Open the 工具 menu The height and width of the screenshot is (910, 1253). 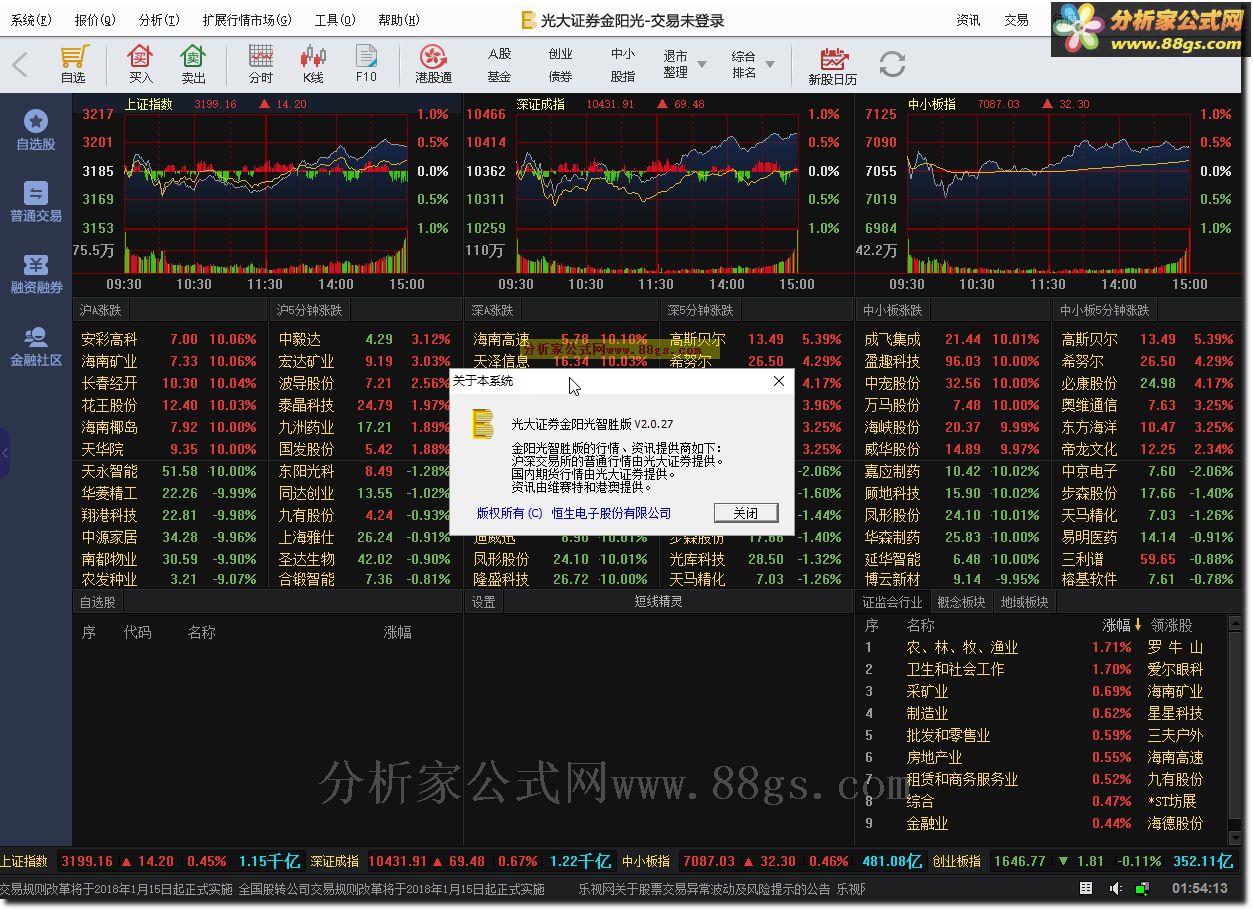tap(335, 20)
